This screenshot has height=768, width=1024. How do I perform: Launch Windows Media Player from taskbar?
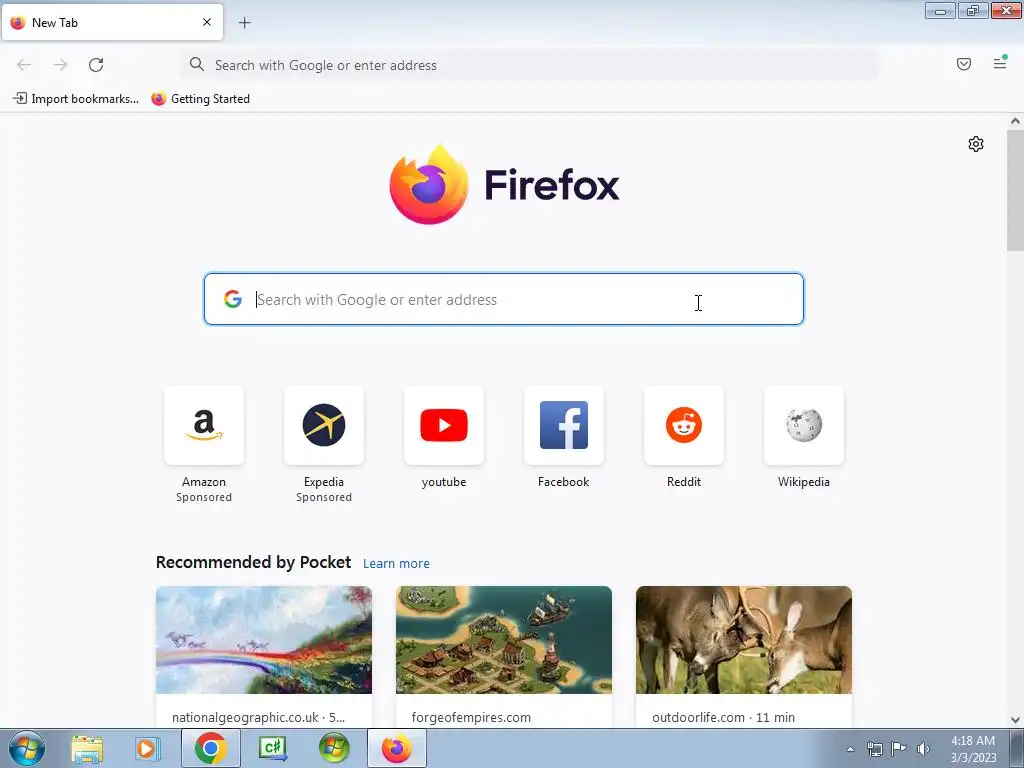point(147,748)
